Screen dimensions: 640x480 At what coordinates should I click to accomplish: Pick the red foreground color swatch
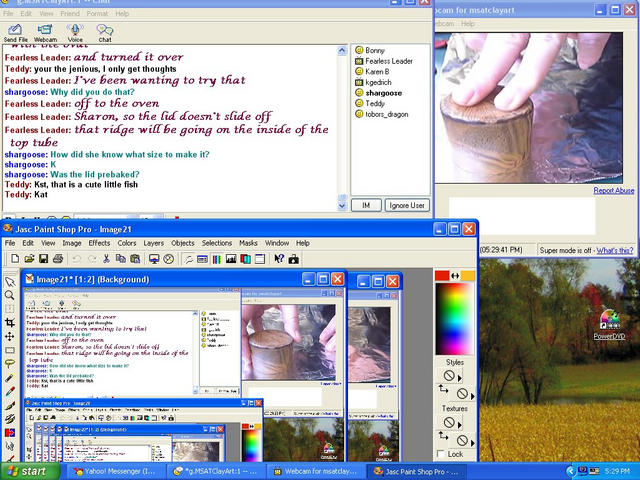pyautogui.click(x=442, y=276)
